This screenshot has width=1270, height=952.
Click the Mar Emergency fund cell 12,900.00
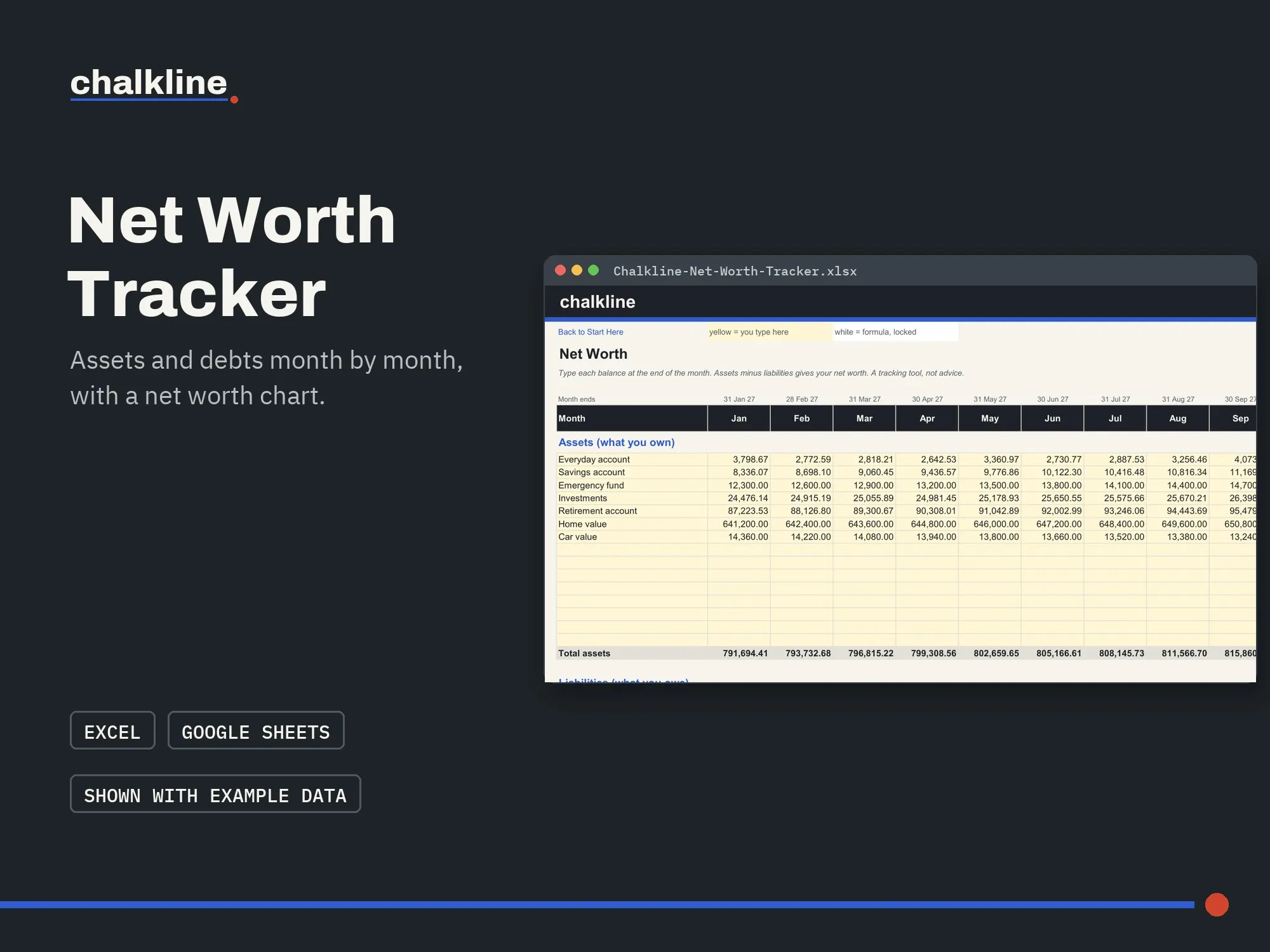point(864,486)
